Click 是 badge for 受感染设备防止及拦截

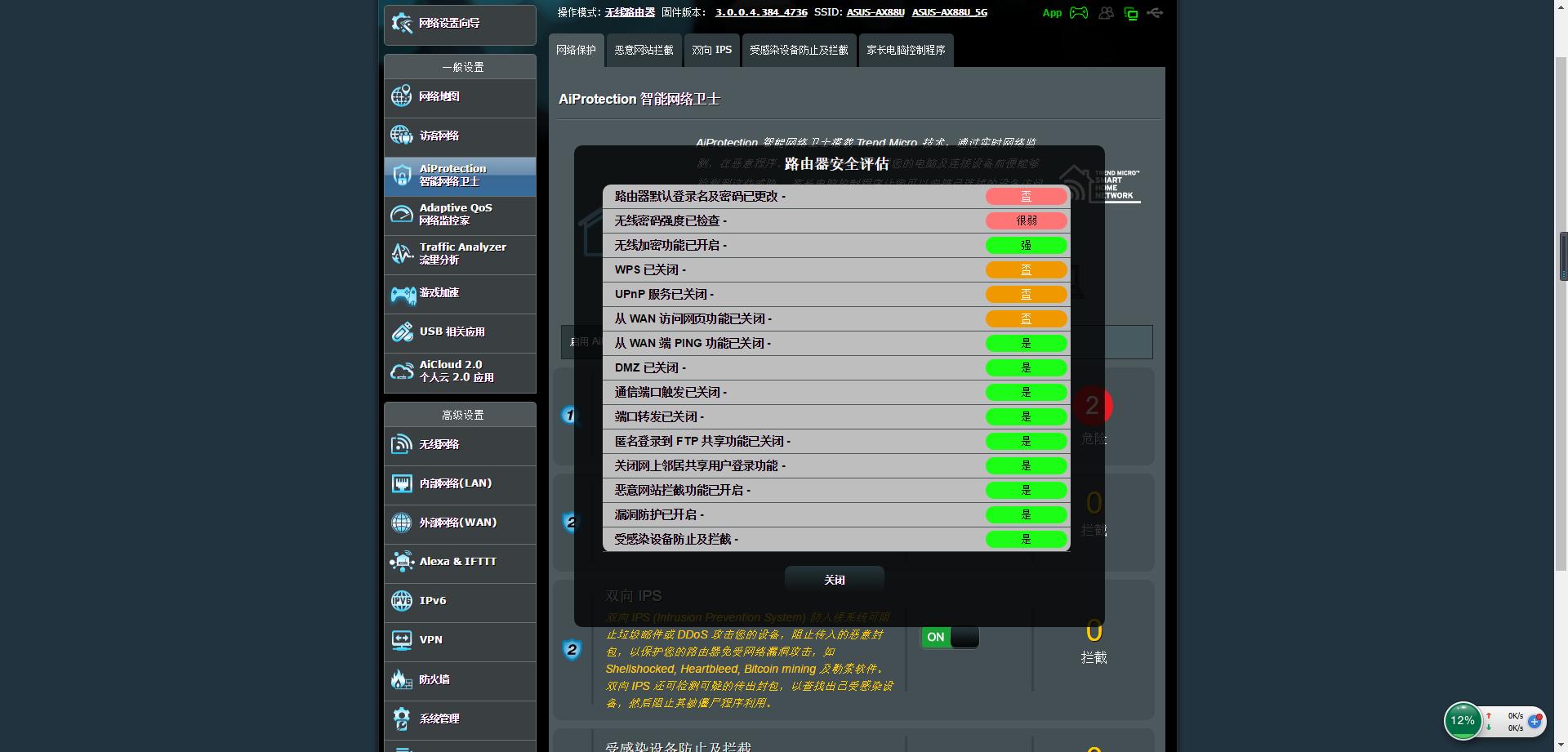tap(1027, 540)
